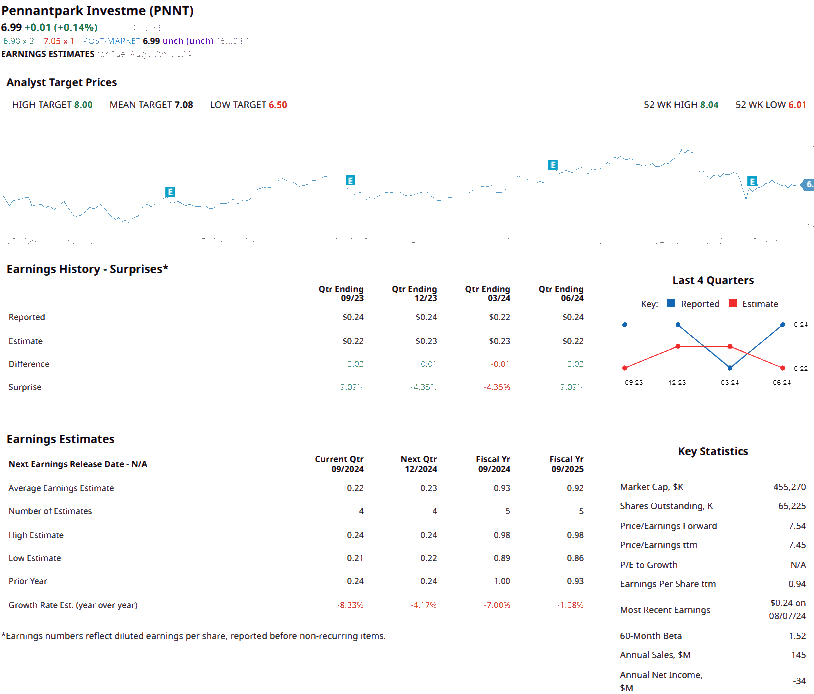Click the Qtr Ending 06/24 column header
The image size is (814, 694).
[x=561, y=293]
